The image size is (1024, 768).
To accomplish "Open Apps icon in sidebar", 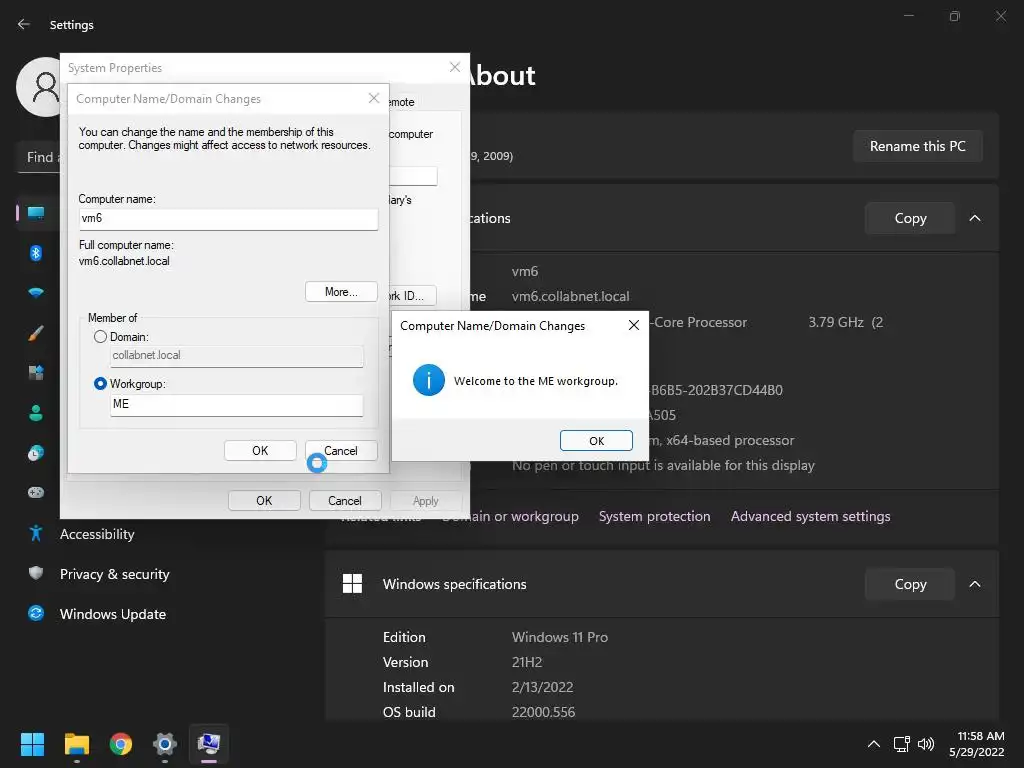I will [x=36, y=373].
